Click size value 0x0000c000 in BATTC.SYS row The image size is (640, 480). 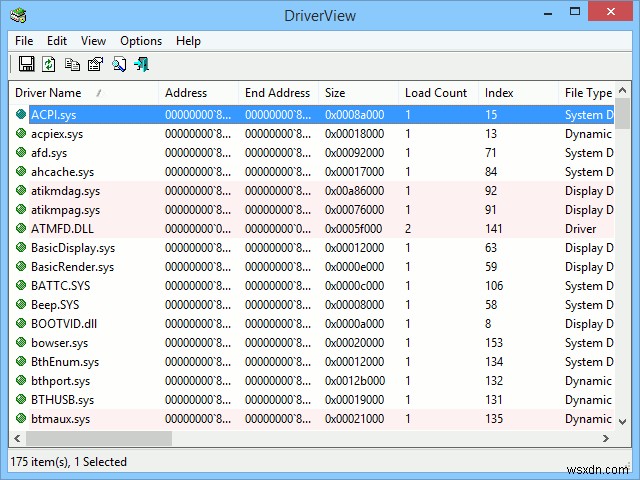(354, 286)
